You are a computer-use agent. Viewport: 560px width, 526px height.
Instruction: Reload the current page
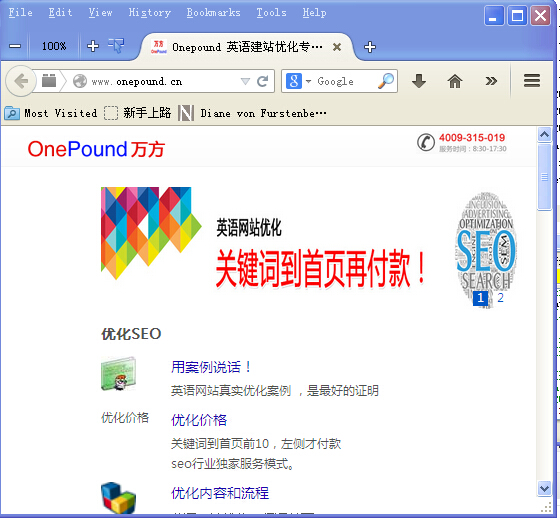tap(262, 81)
